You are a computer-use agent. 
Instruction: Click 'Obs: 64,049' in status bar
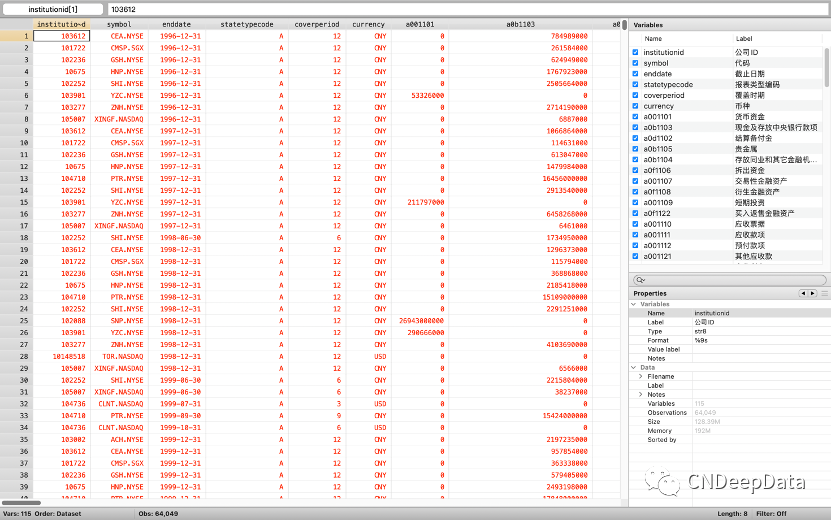[158, 514]
